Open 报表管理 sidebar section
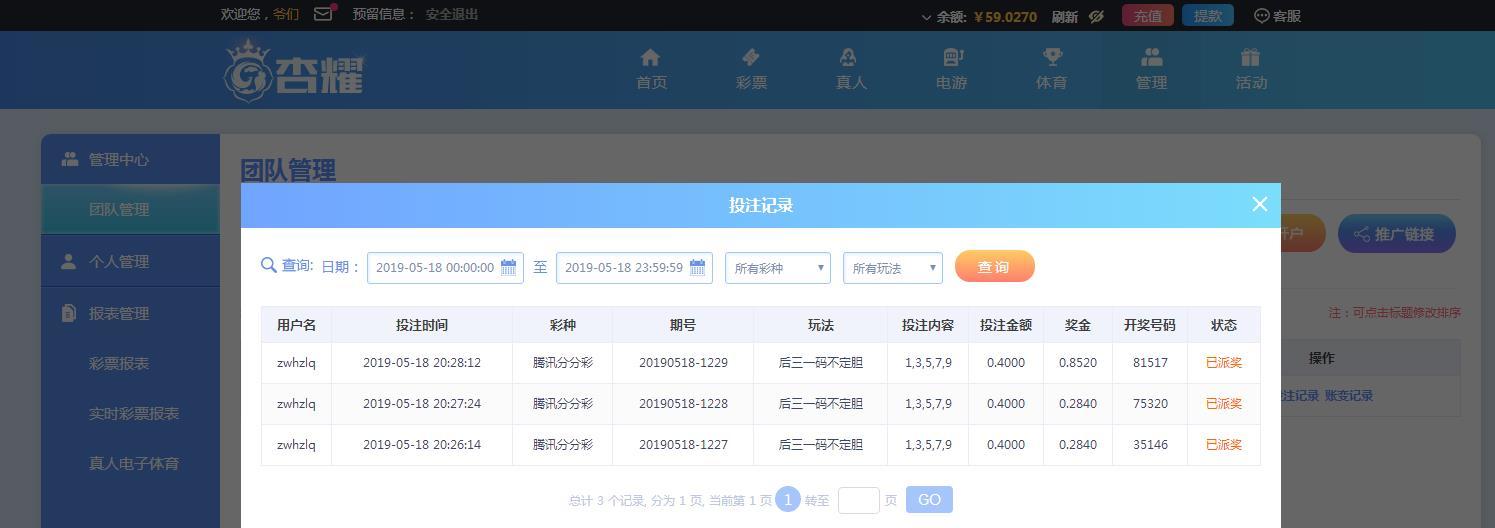1495x528 pixels. [130, 313]
